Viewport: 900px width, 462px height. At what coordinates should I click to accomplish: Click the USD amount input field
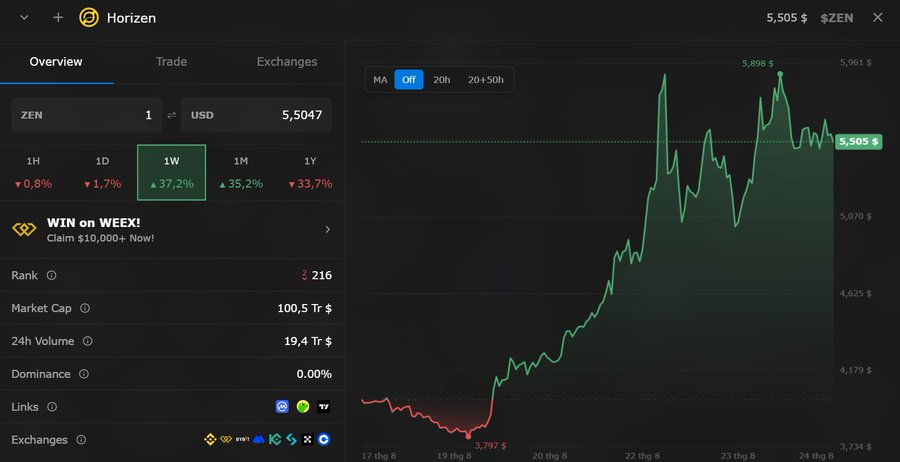pos(256,115)
